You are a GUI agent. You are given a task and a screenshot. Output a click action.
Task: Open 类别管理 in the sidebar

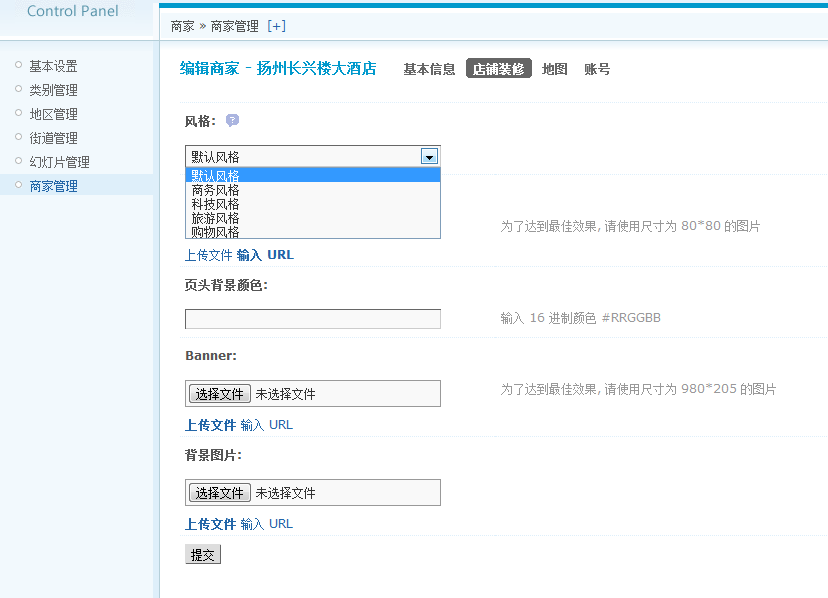pos(53,90)
